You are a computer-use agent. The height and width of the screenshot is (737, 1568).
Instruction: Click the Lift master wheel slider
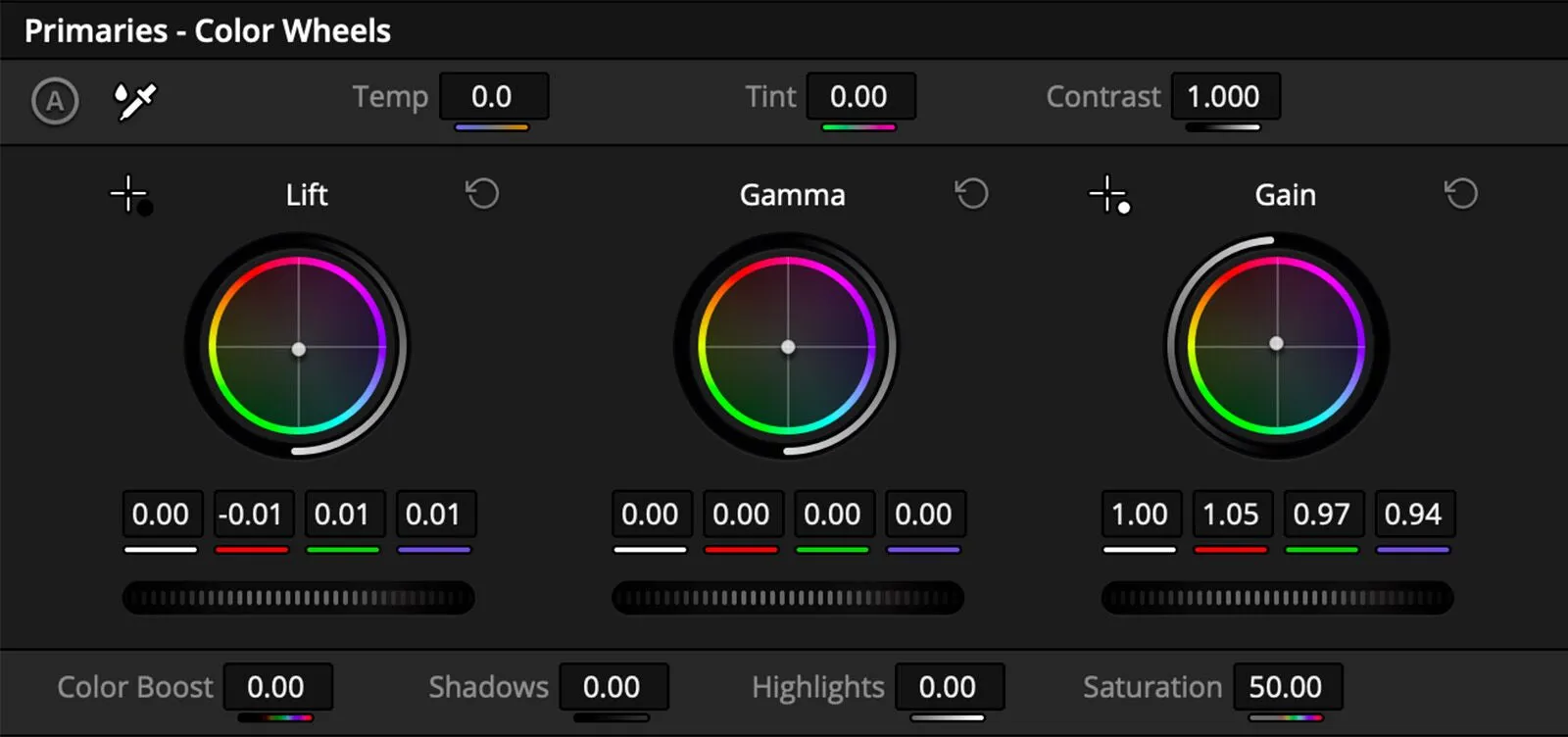click(299, 598)
